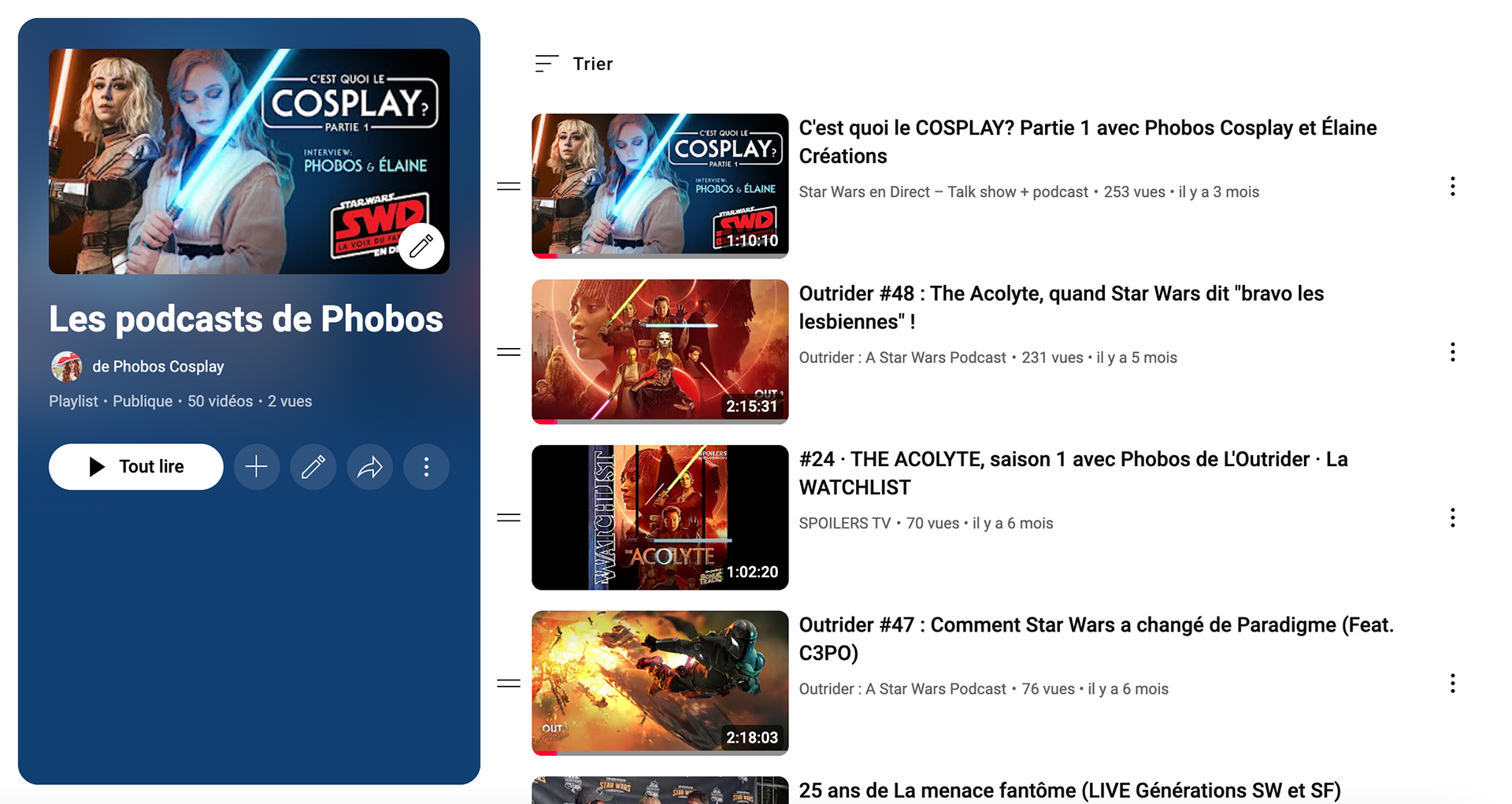1512x804 pixels.
Task: Edit playlist with the pencil button under title
Action: tap(313, 467)
